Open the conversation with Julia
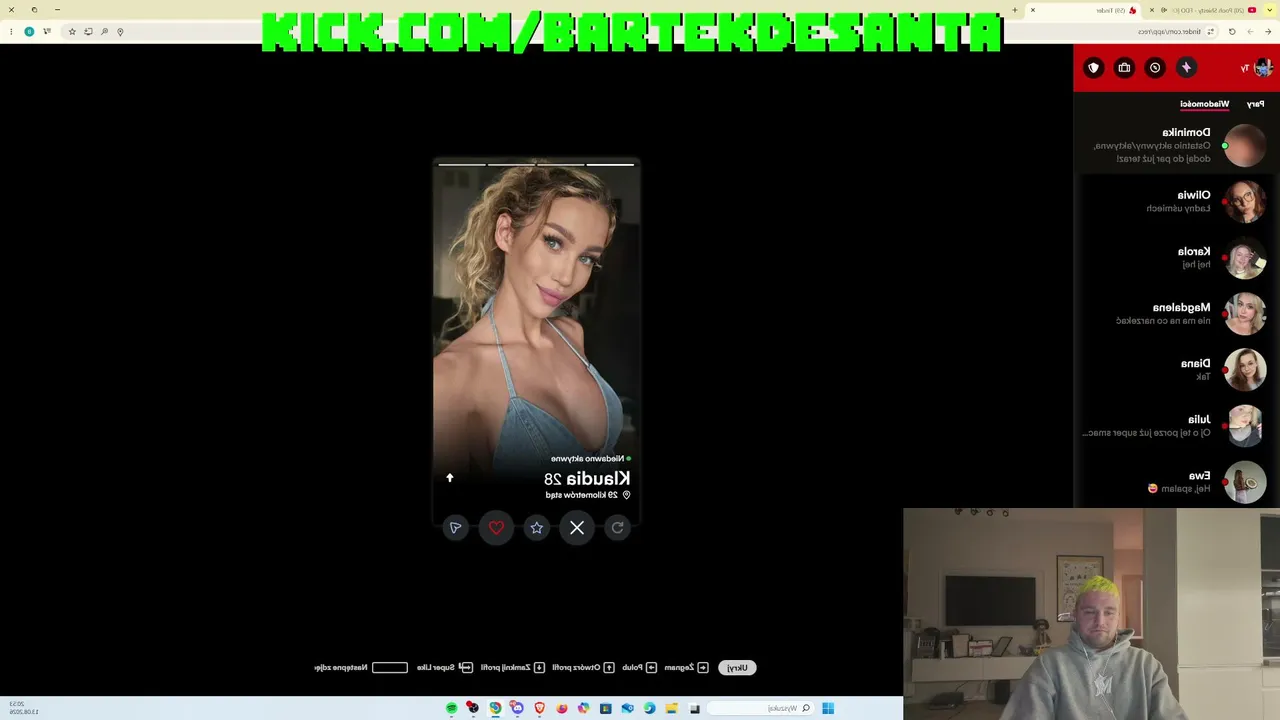The width and height of the screenshot is (1280, 720). coord(1177,426)
